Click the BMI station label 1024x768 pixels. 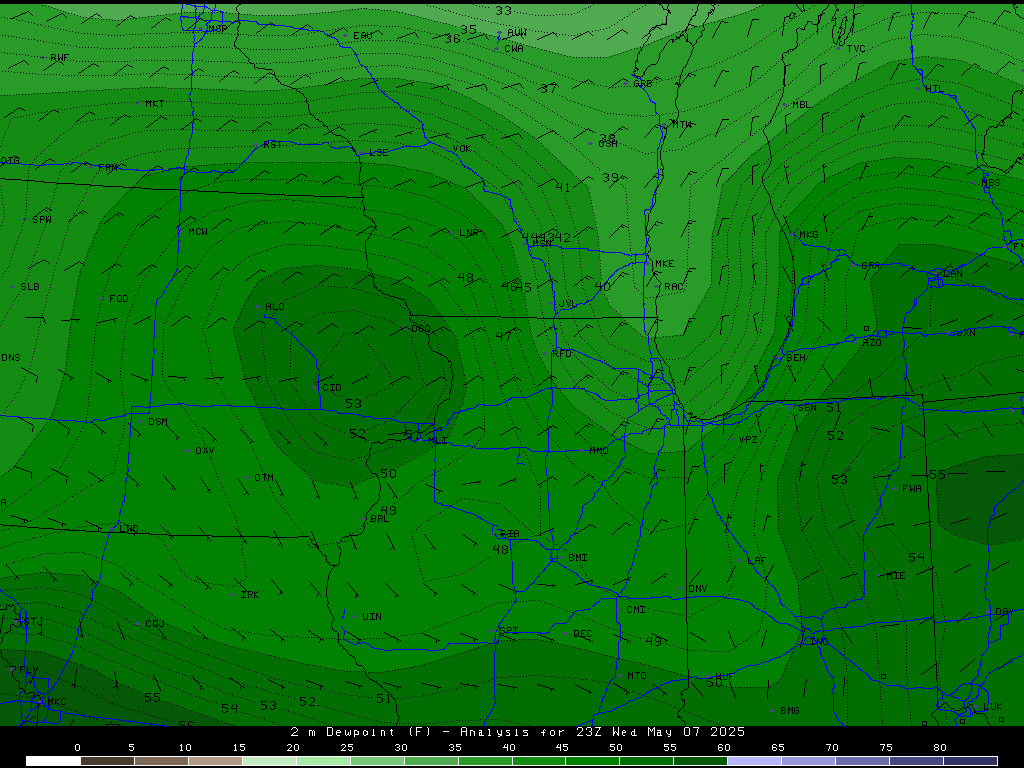pos(578,557)
